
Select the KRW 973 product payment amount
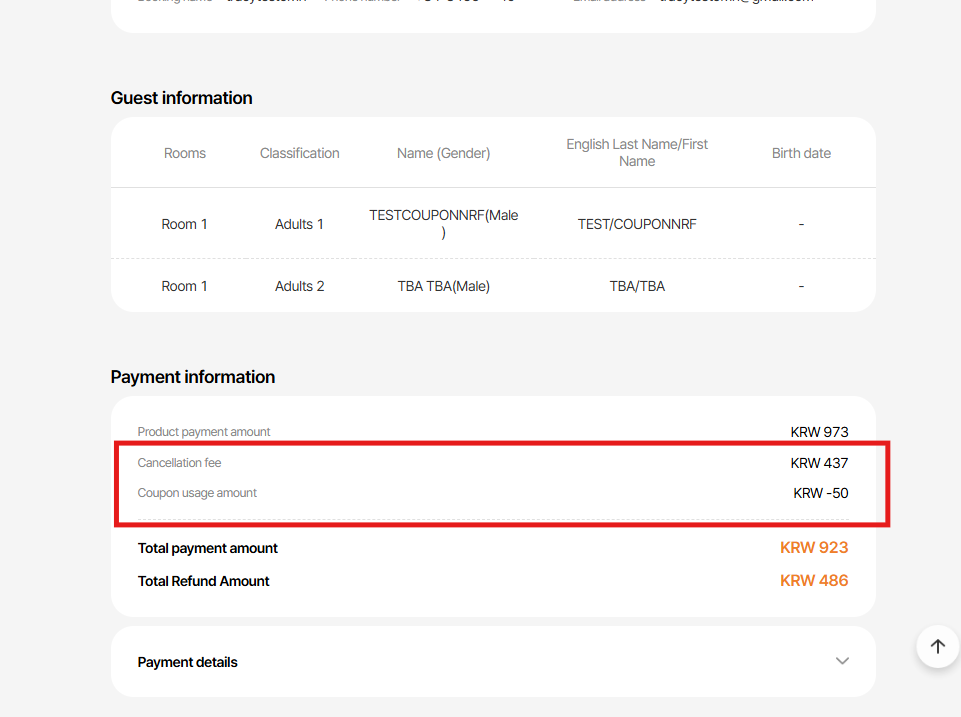tap(819, 432)
